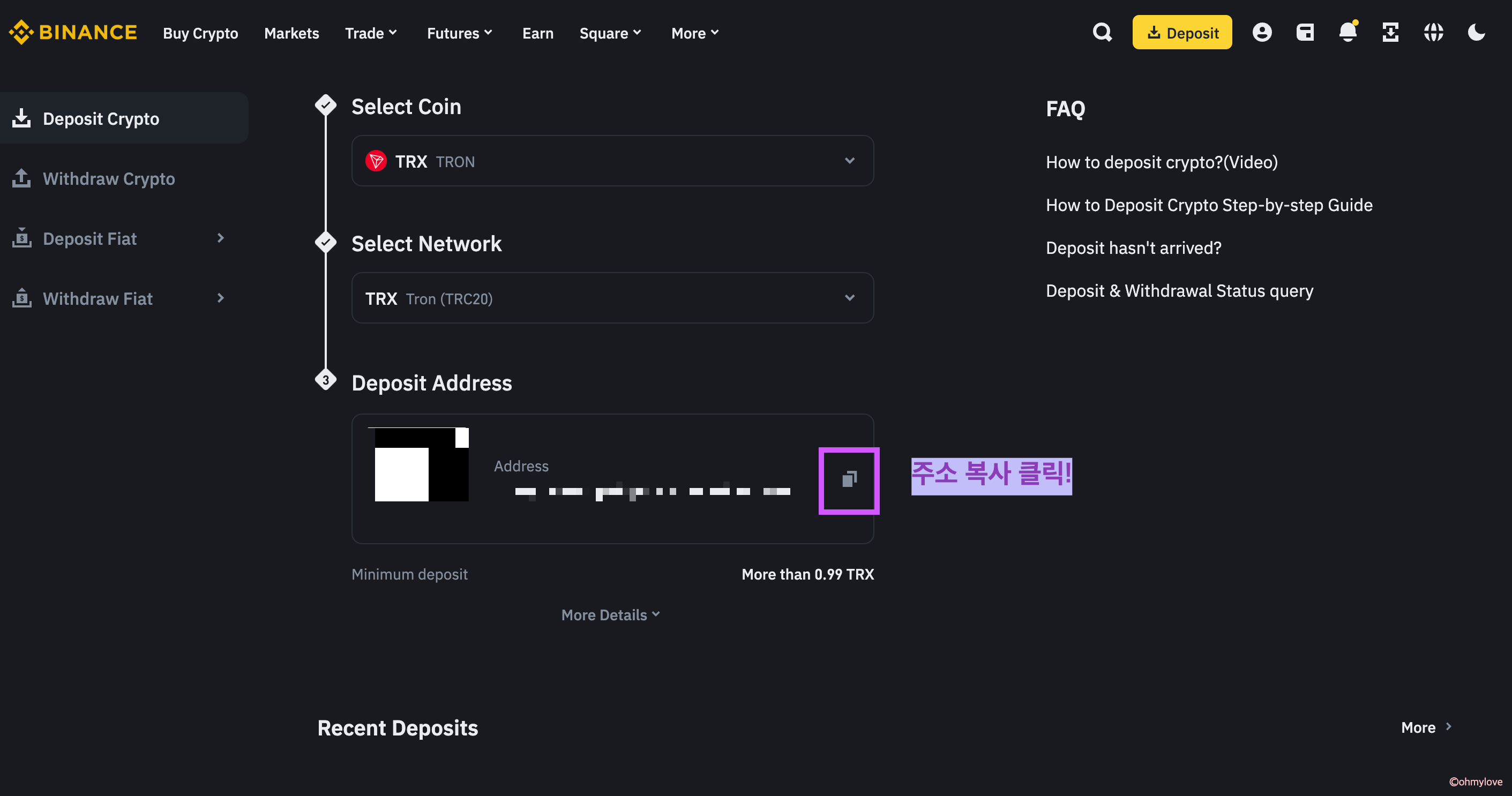This screenshot has width=1512, height=796.
Task: Click the Withdraw Fiat sidebar icon
Action: tap(21, 298)
